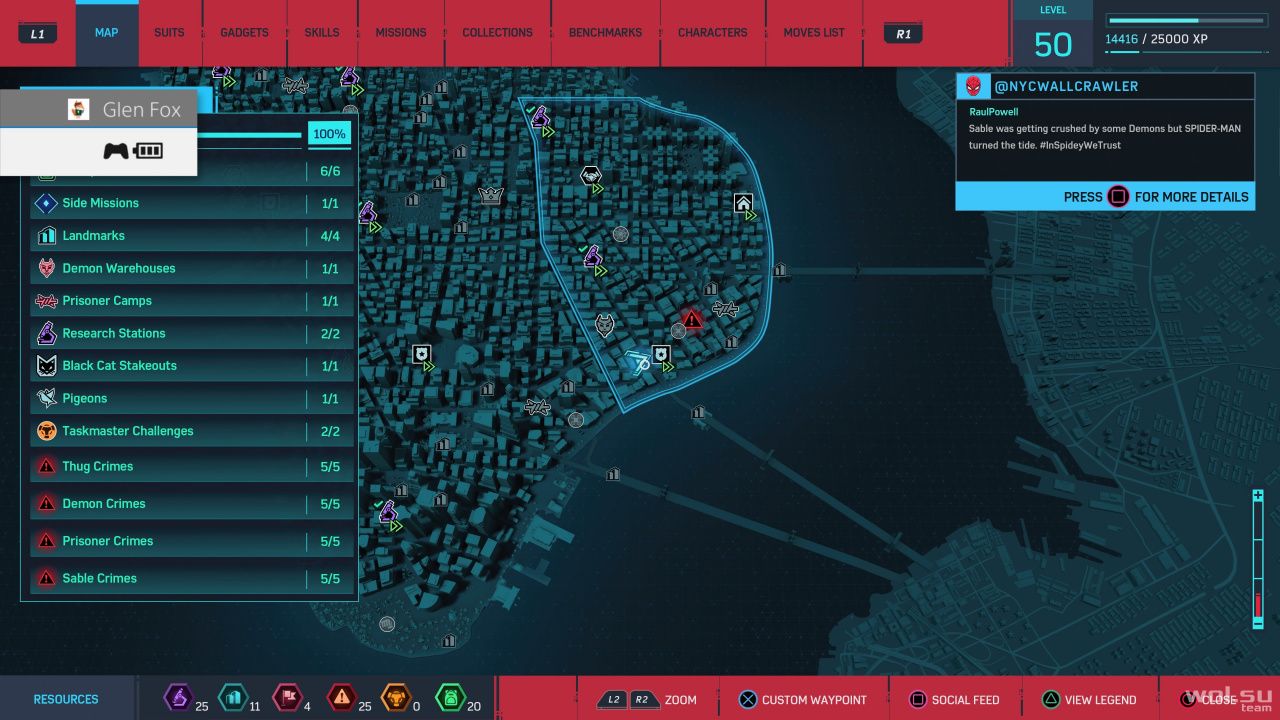Select the Sable Crimes row label
This screenshot has height=720, width=1280.
(100, 578)
